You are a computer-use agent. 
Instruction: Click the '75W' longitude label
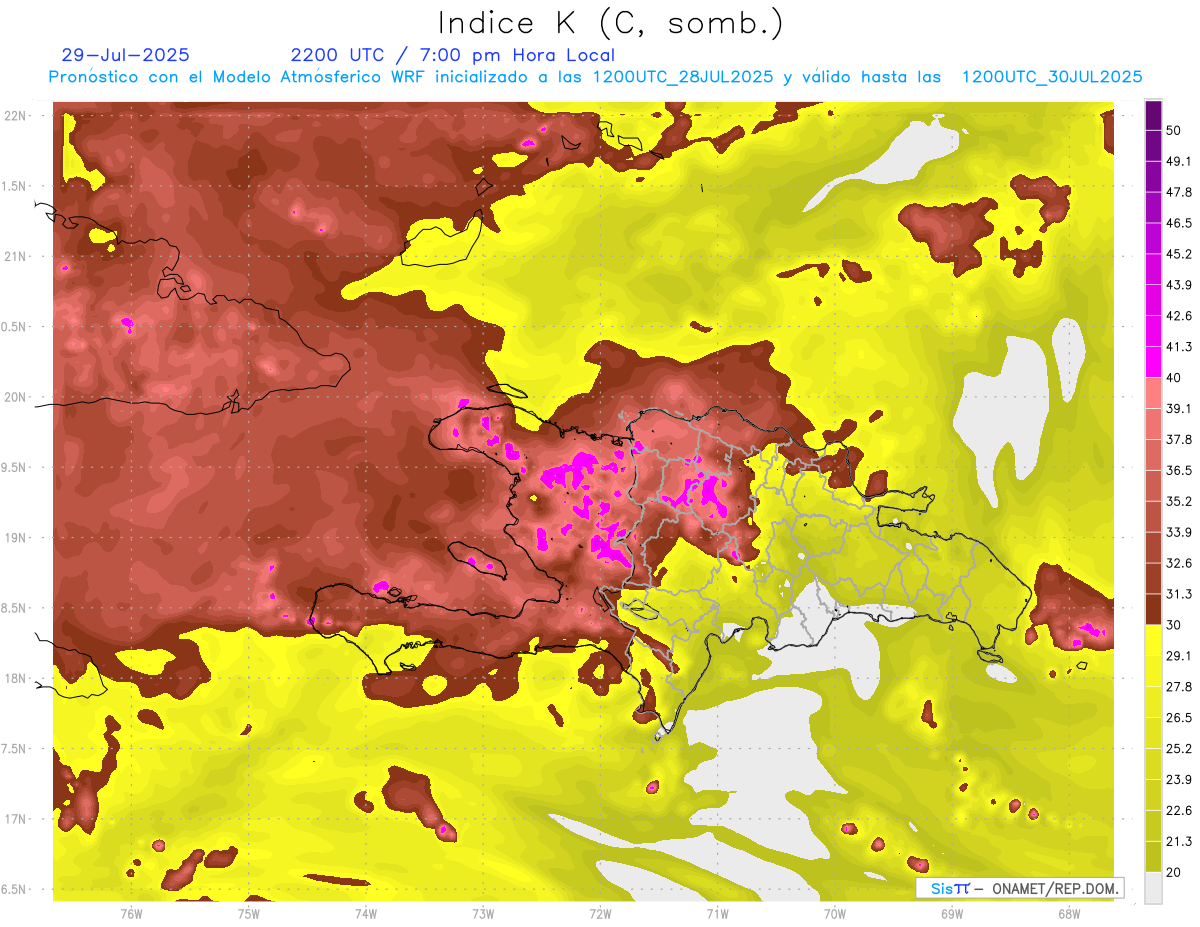click(248, 914)
